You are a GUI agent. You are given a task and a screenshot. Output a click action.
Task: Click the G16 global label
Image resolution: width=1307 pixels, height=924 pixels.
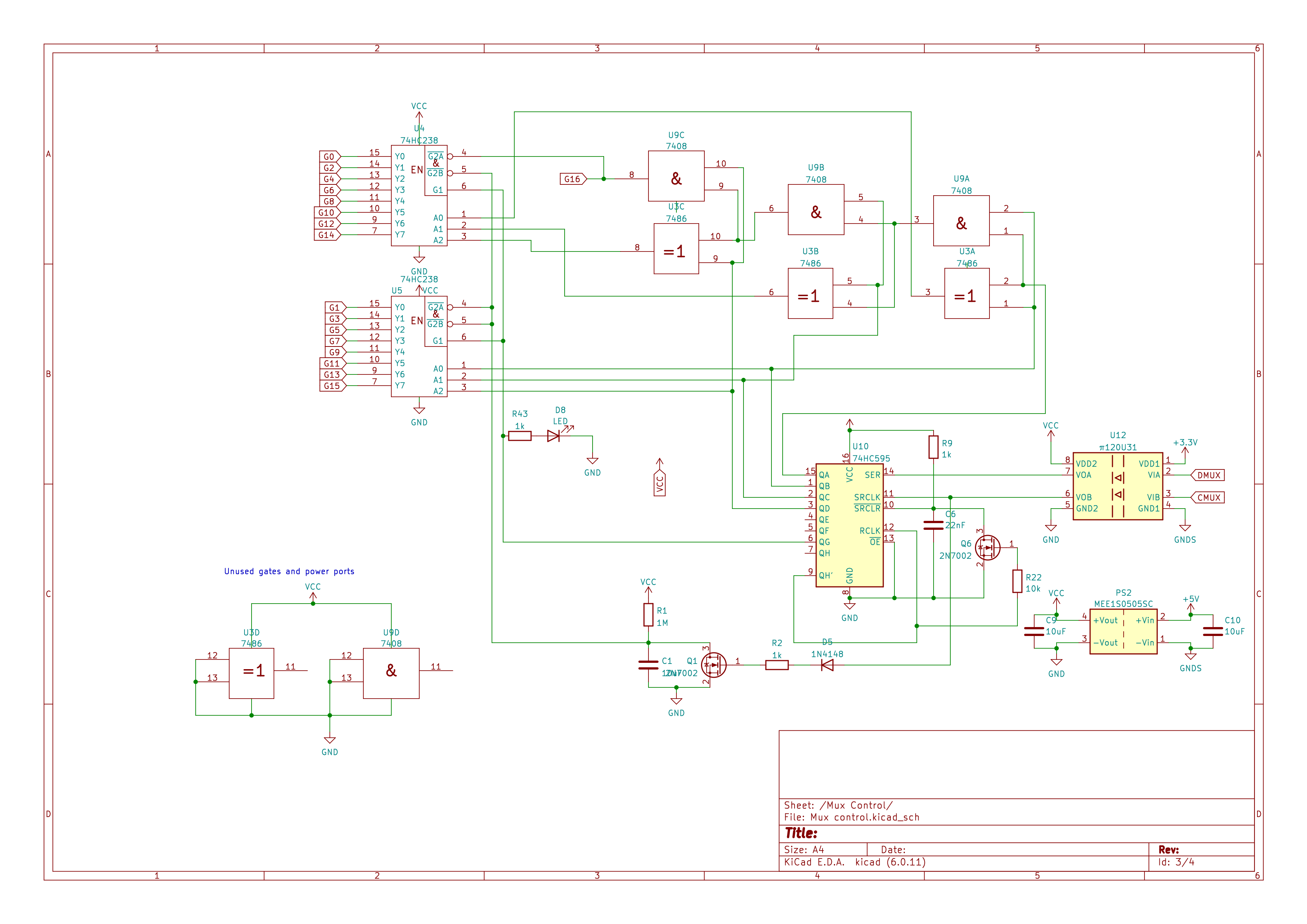[x=572, y=179]
